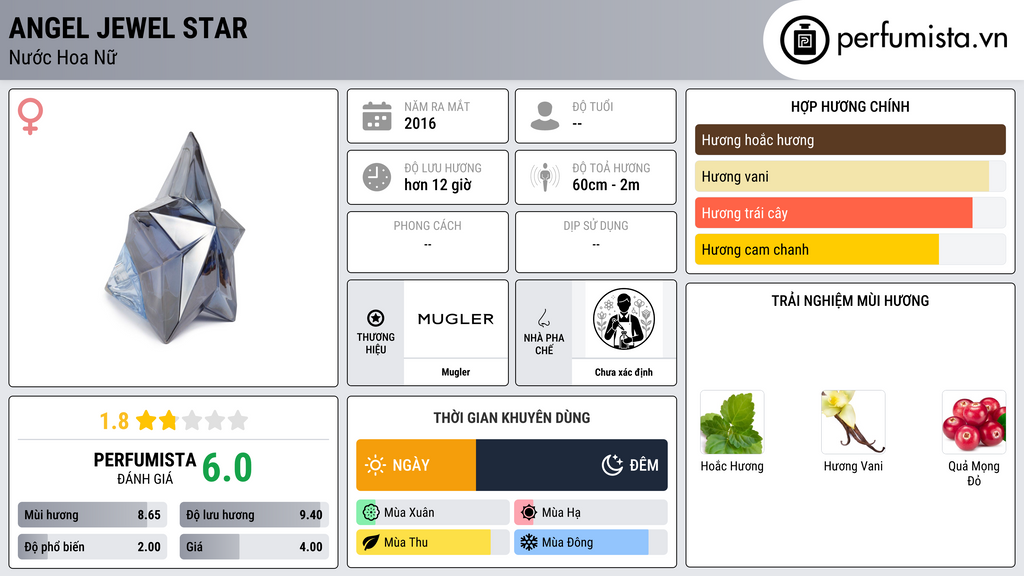
Task: Click the orange-red Hương trái cây bar
Action: [x=850, y=213]
